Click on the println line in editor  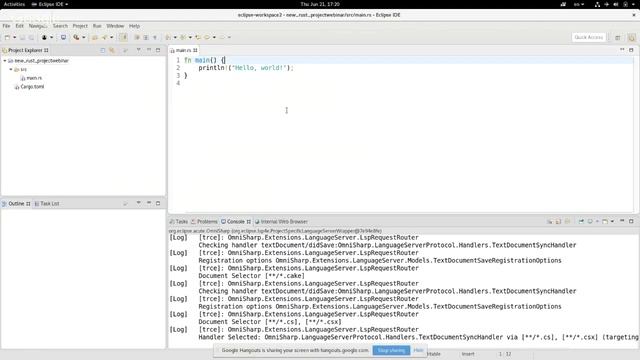(246, 68)
